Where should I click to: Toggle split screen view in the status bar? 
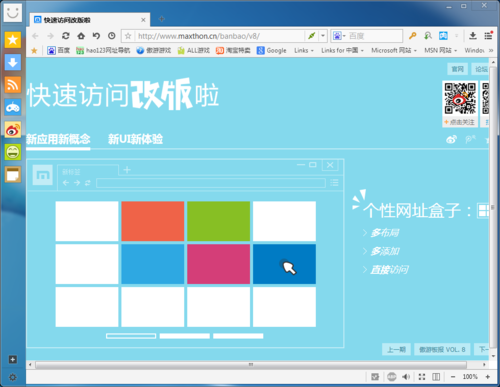[436, 377]
